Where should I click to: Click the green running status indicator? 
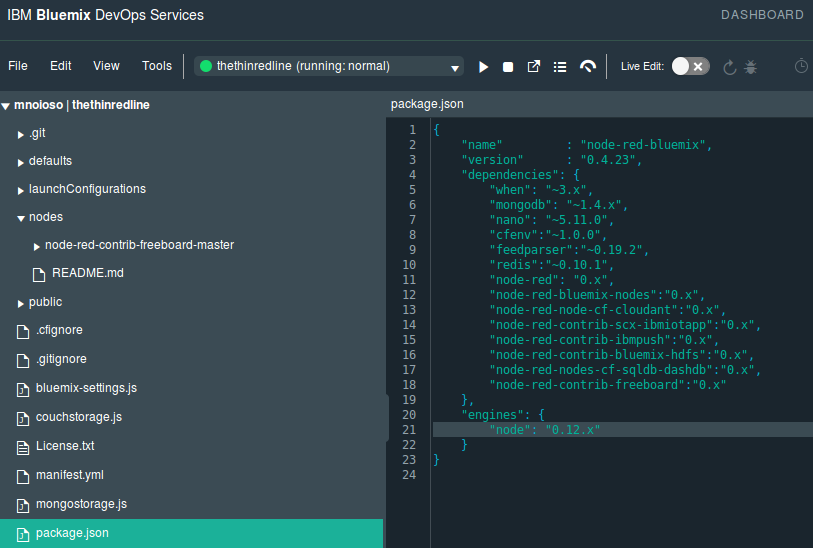click(206, 66)
